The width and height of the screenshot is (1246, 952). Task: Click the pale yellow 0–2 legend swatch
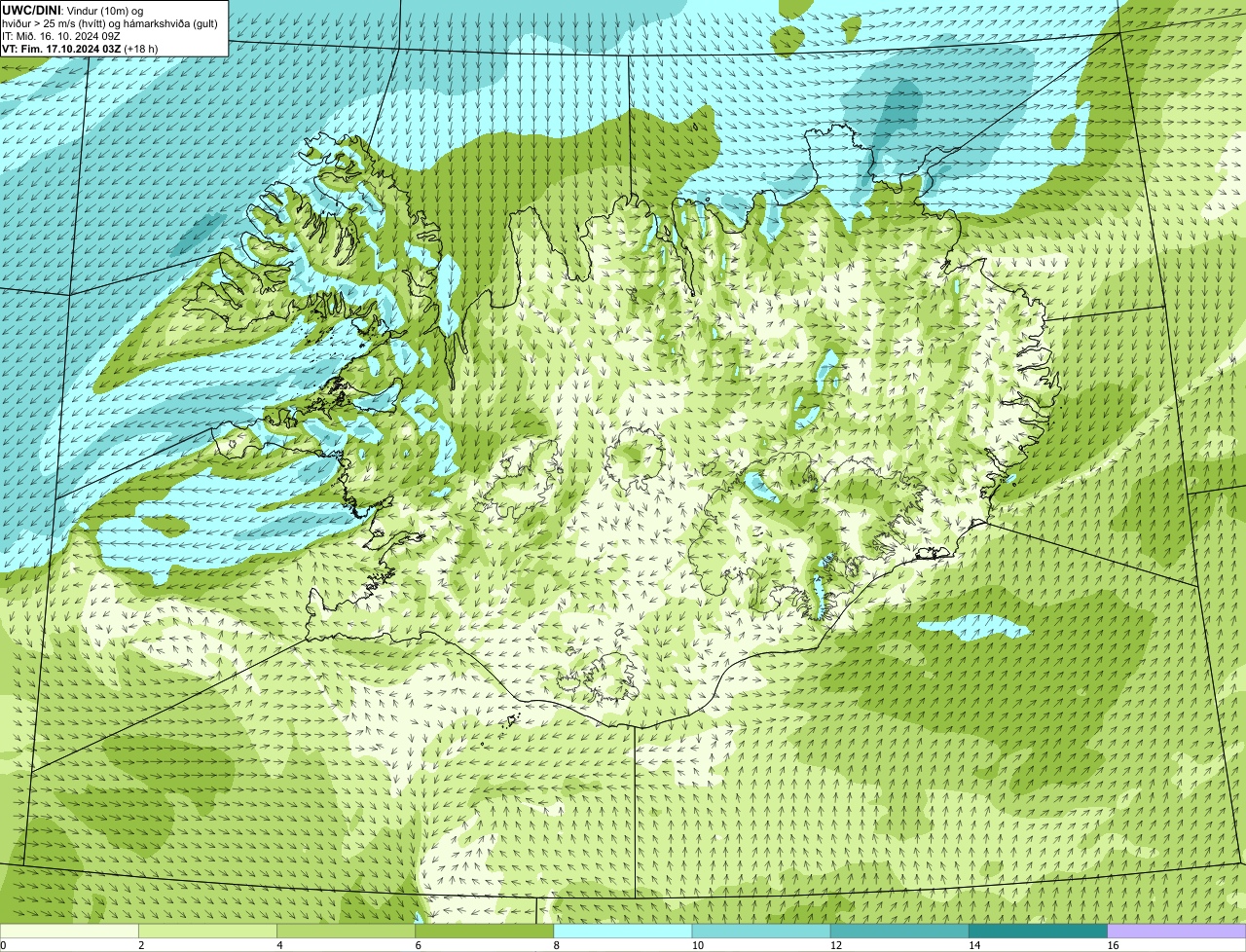[x=69, y=932]
